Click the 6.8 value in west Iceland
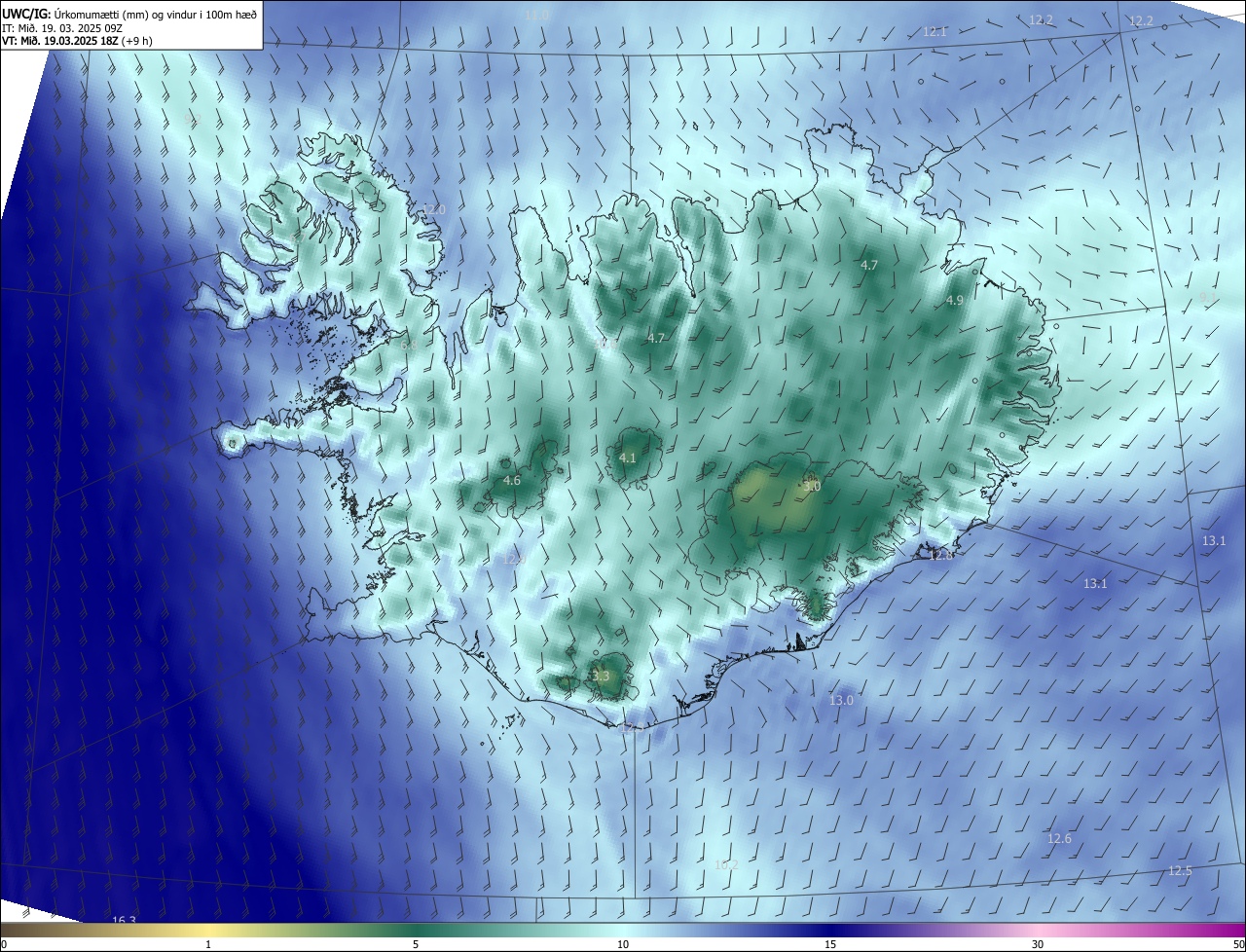Viewport: 1246px width, 952px height. (x=409, y=346)
